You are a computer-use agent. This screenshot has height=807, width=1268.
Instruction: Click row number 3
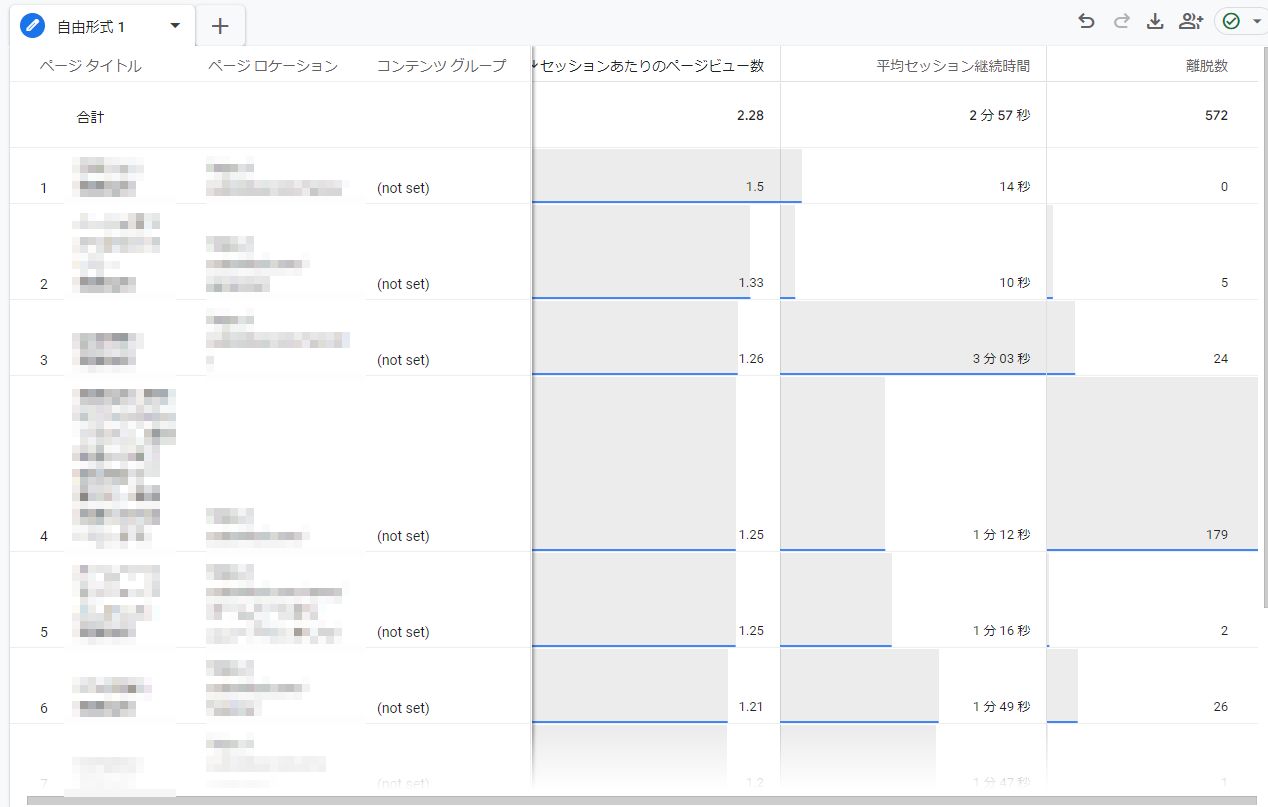(44, 359)
